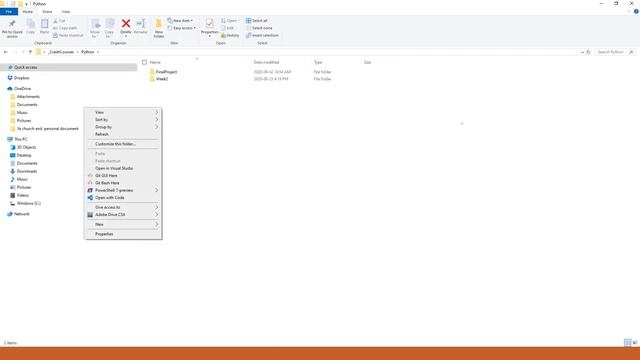Click Copy path in the ribbon
The image size is (640, 360).
[65, 28]
